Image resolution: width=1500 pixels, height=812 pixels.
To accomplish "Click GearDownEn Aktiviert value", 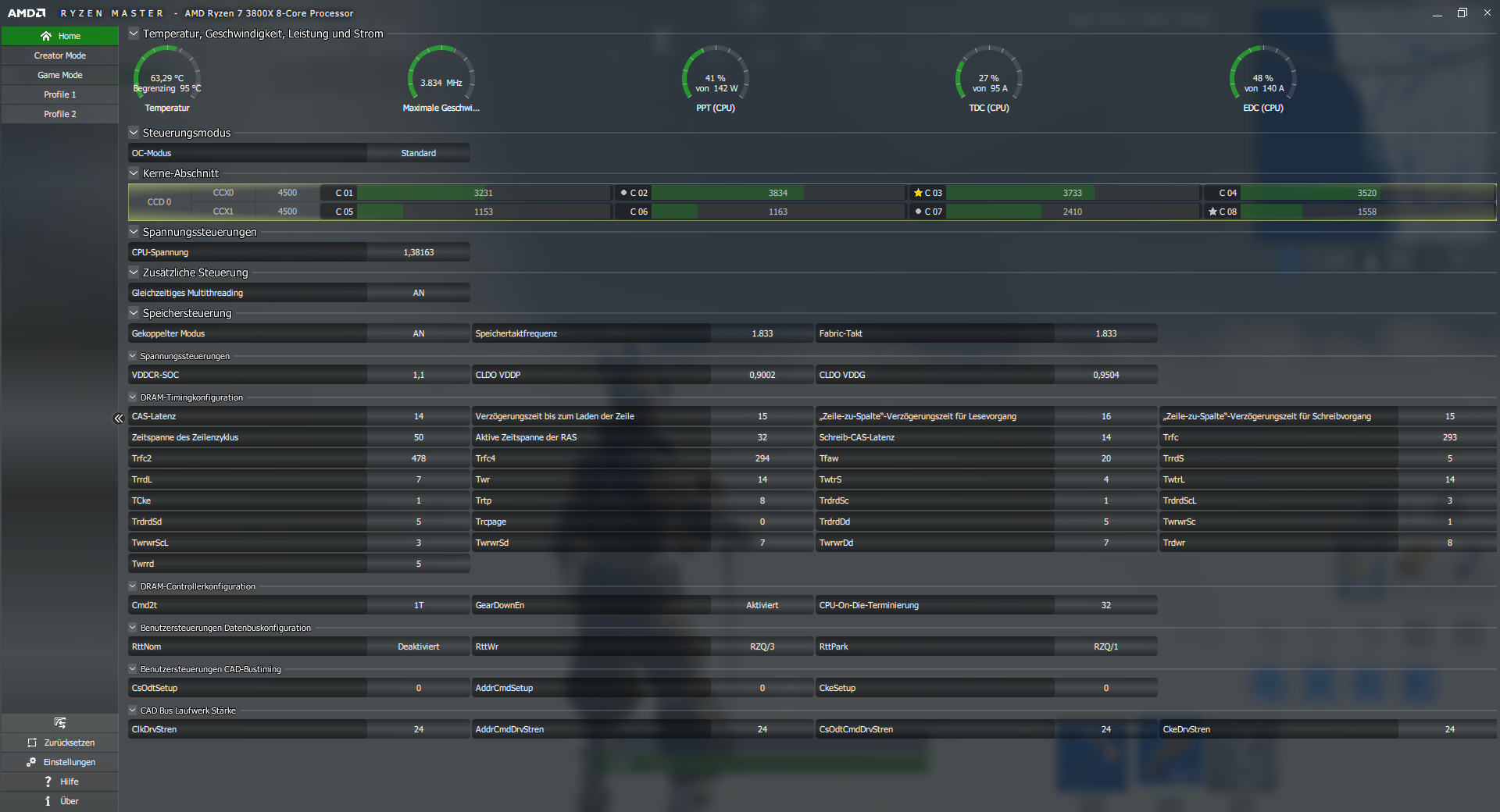I will (x=762, y=605).
